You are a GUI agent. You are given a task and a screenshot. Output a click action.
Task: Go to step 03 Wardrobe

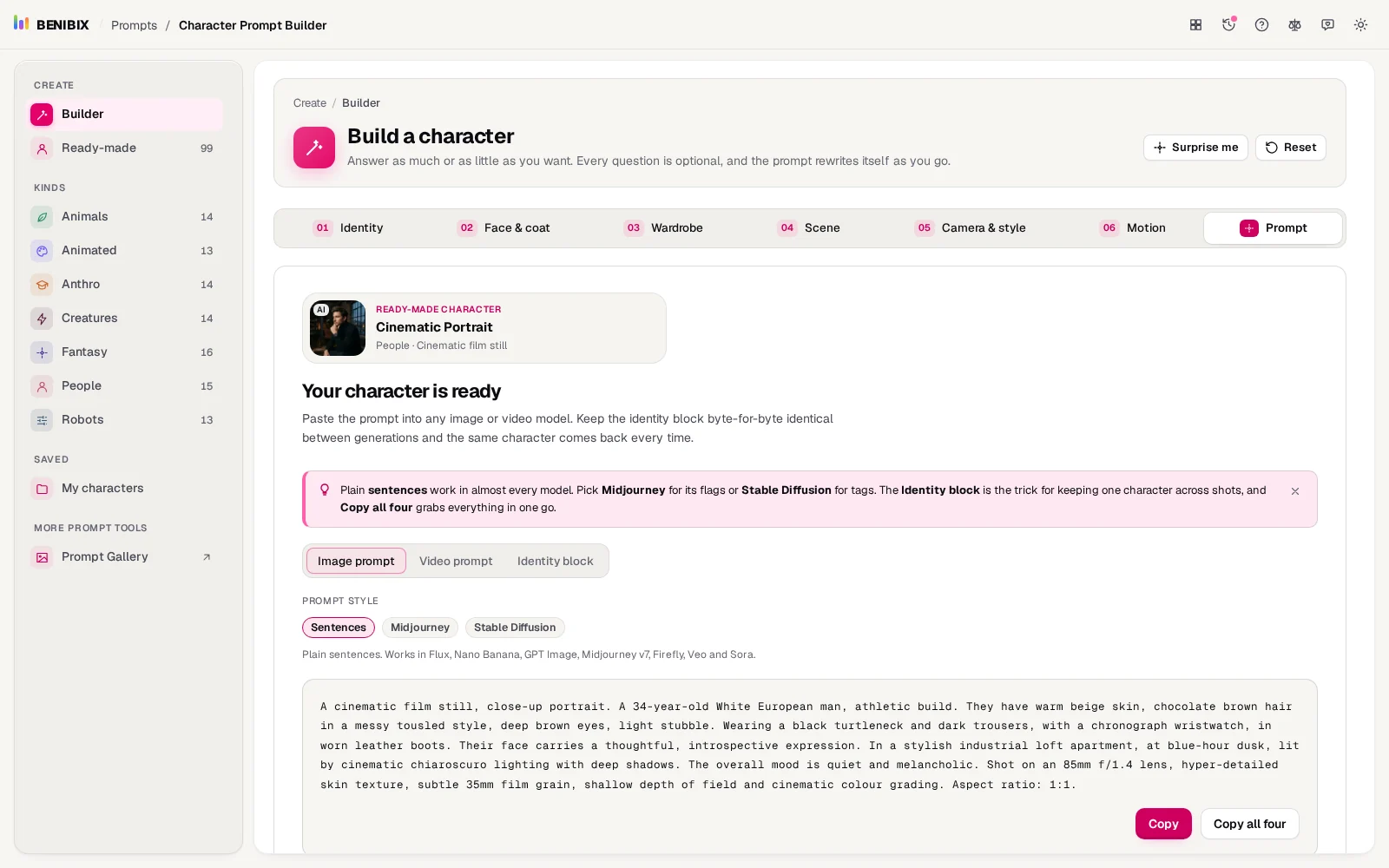(x=663, y=228)
